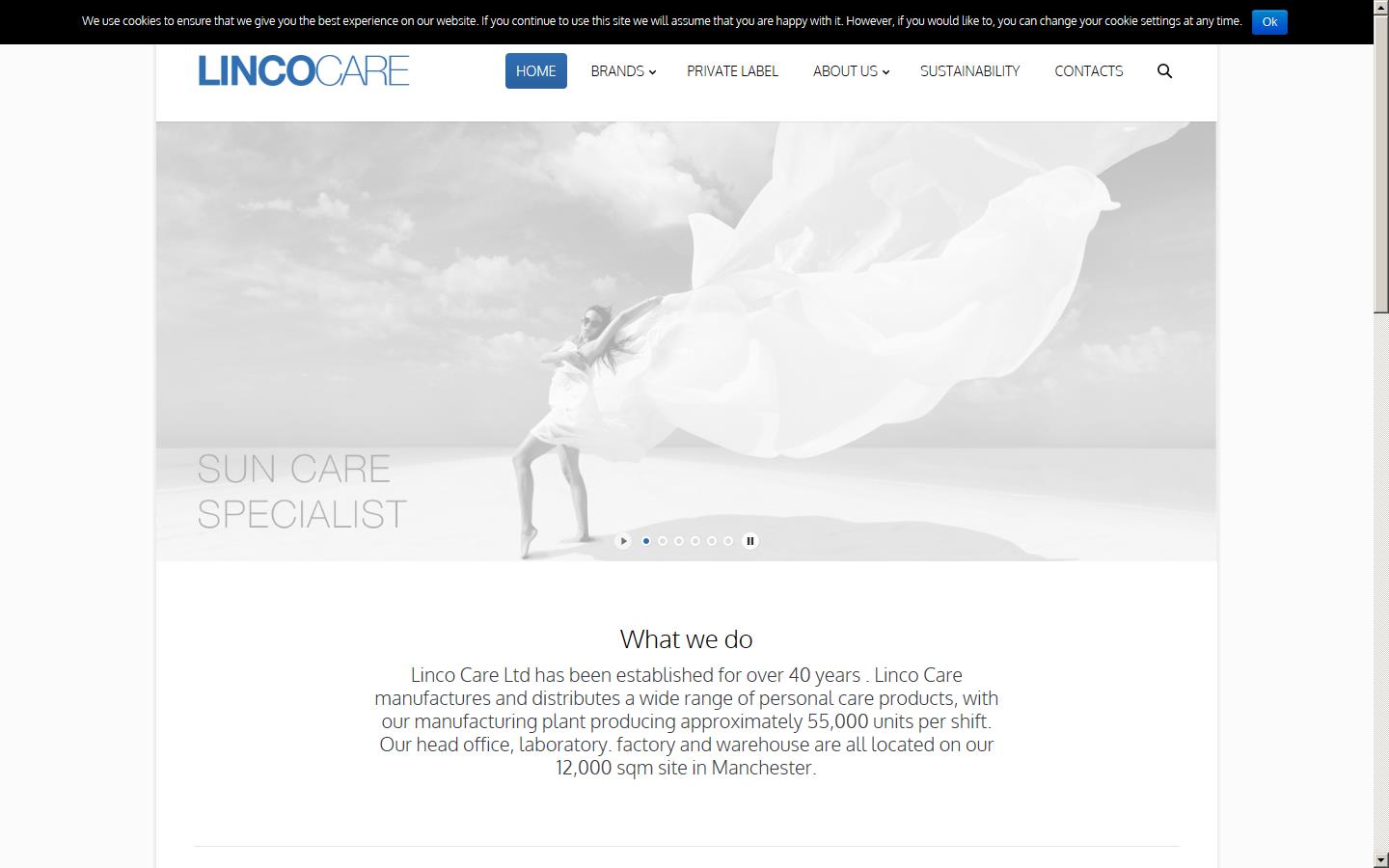Image resolution: width=1389 pixels, height=868 pixels.
Task: Open the BRANDS chevron arrow
Action: point(653,71)
